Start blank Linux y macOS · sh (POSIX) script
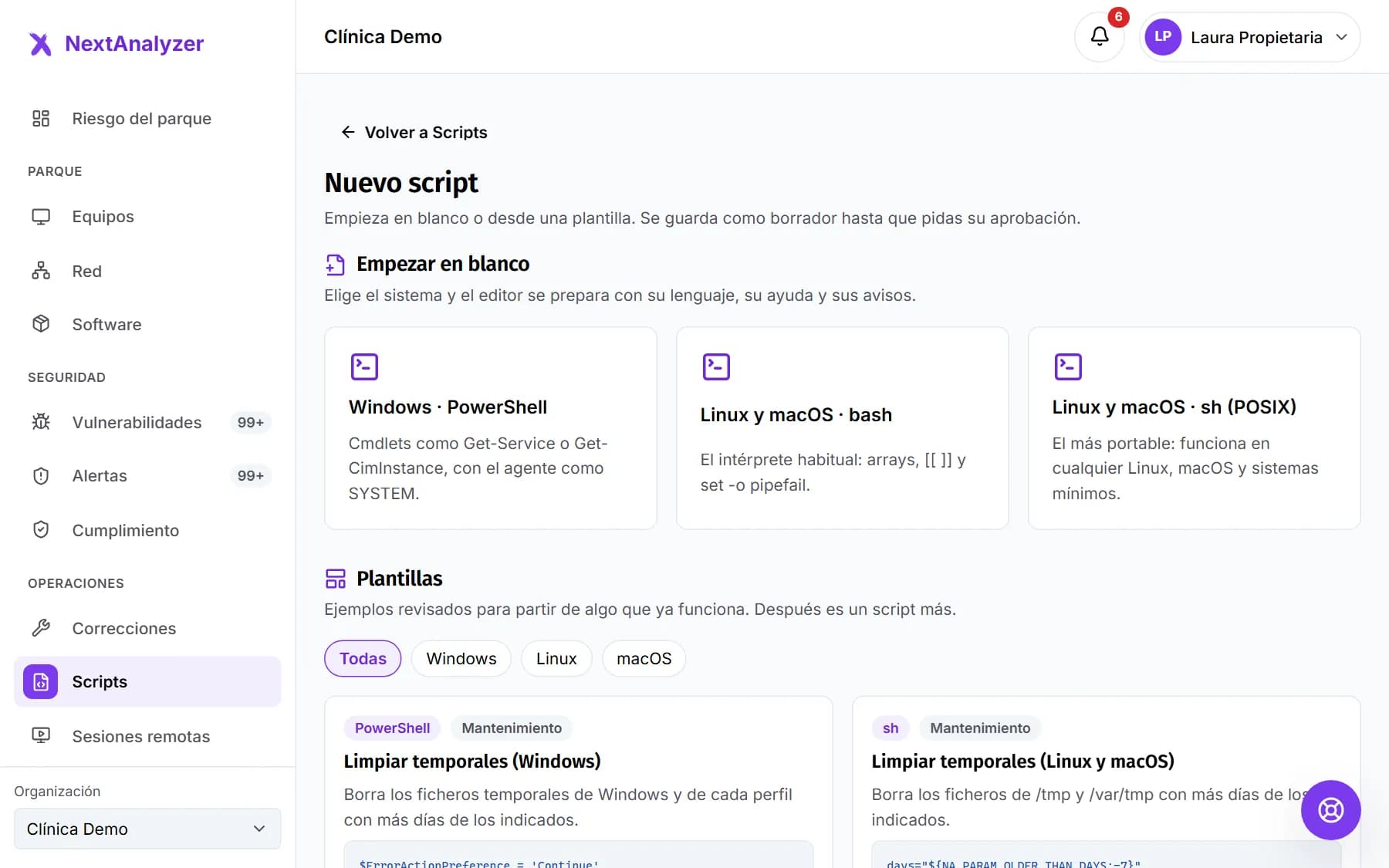The width and height of the screenshot is (1389, 868). pos(1195,428)
